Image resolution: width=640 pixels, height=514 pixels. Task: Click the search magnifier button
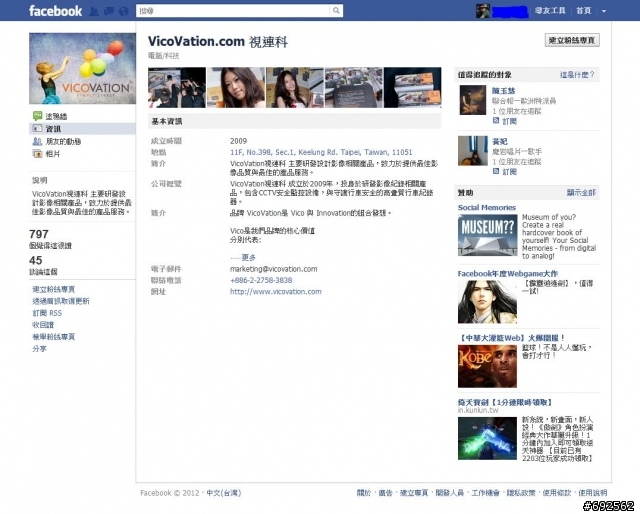tap(336, 11)
